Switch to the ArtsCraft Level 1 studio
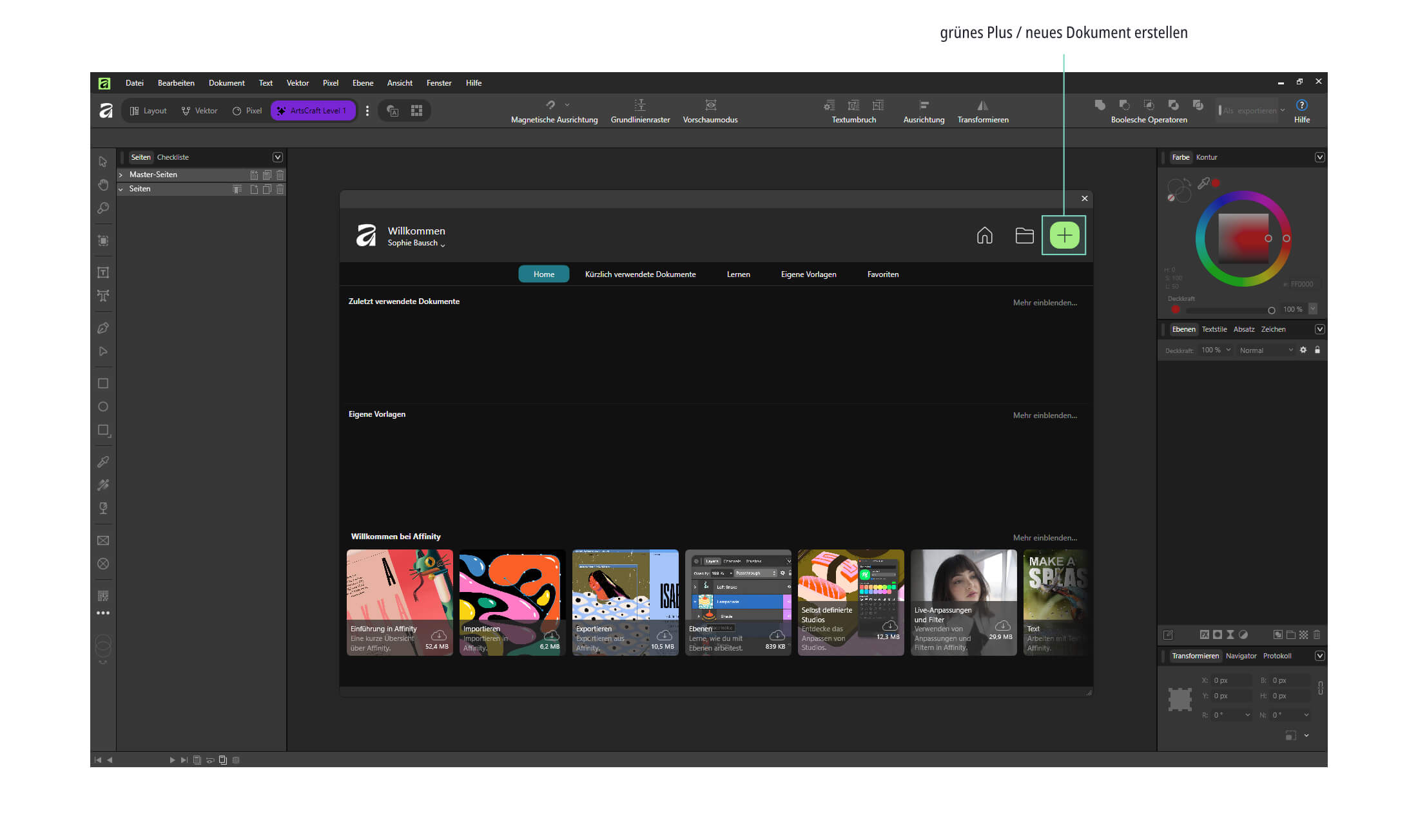The height and width of the screenshot is (840, 1418). point(313,111)
